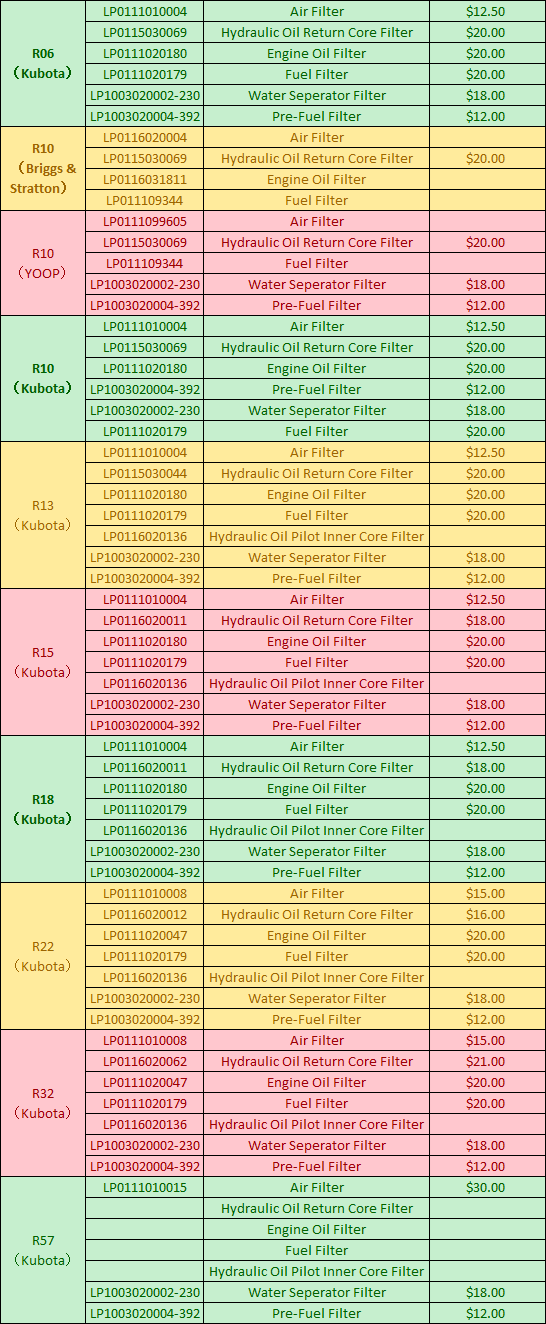Click the R10 (Briggs & Stratton) merged cell
The image size is (546, 1324).
(43, 169)
